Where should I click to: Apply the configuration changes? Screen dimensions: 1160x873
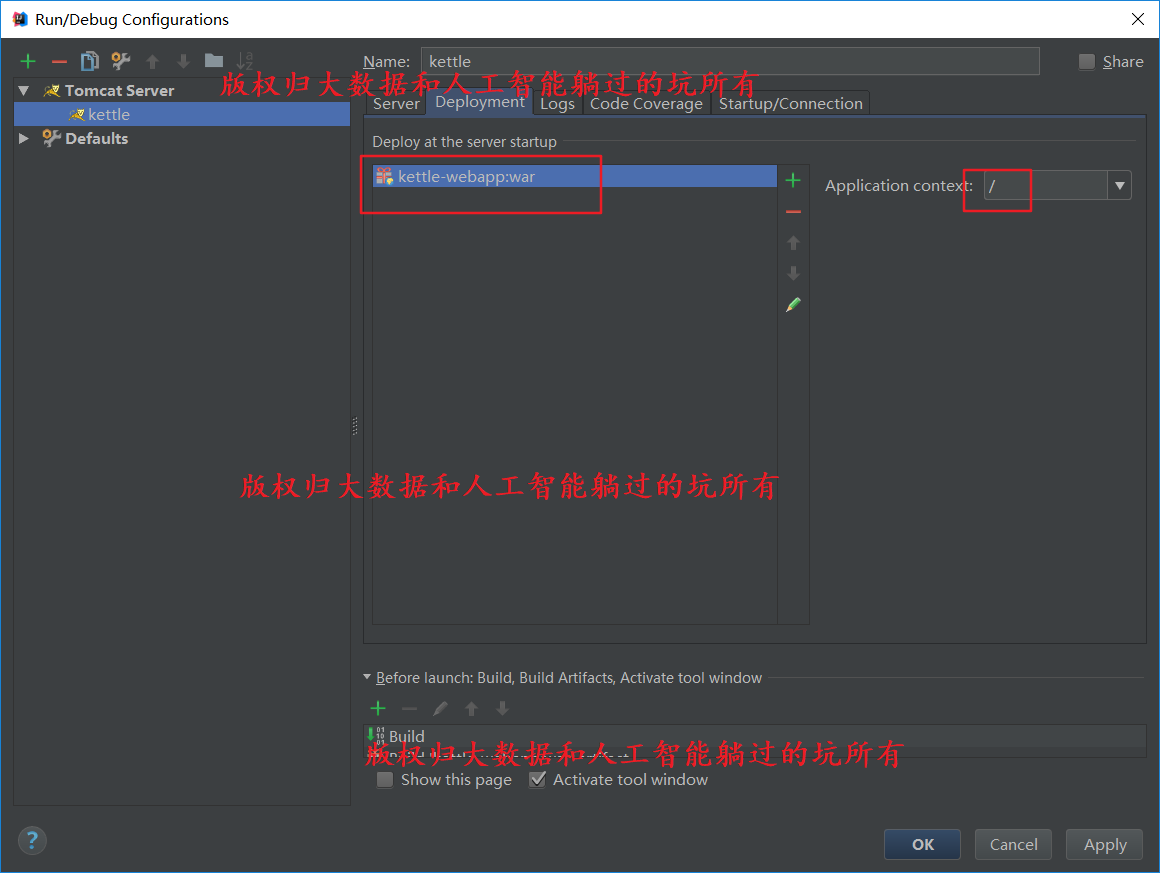coord(1105,844)
